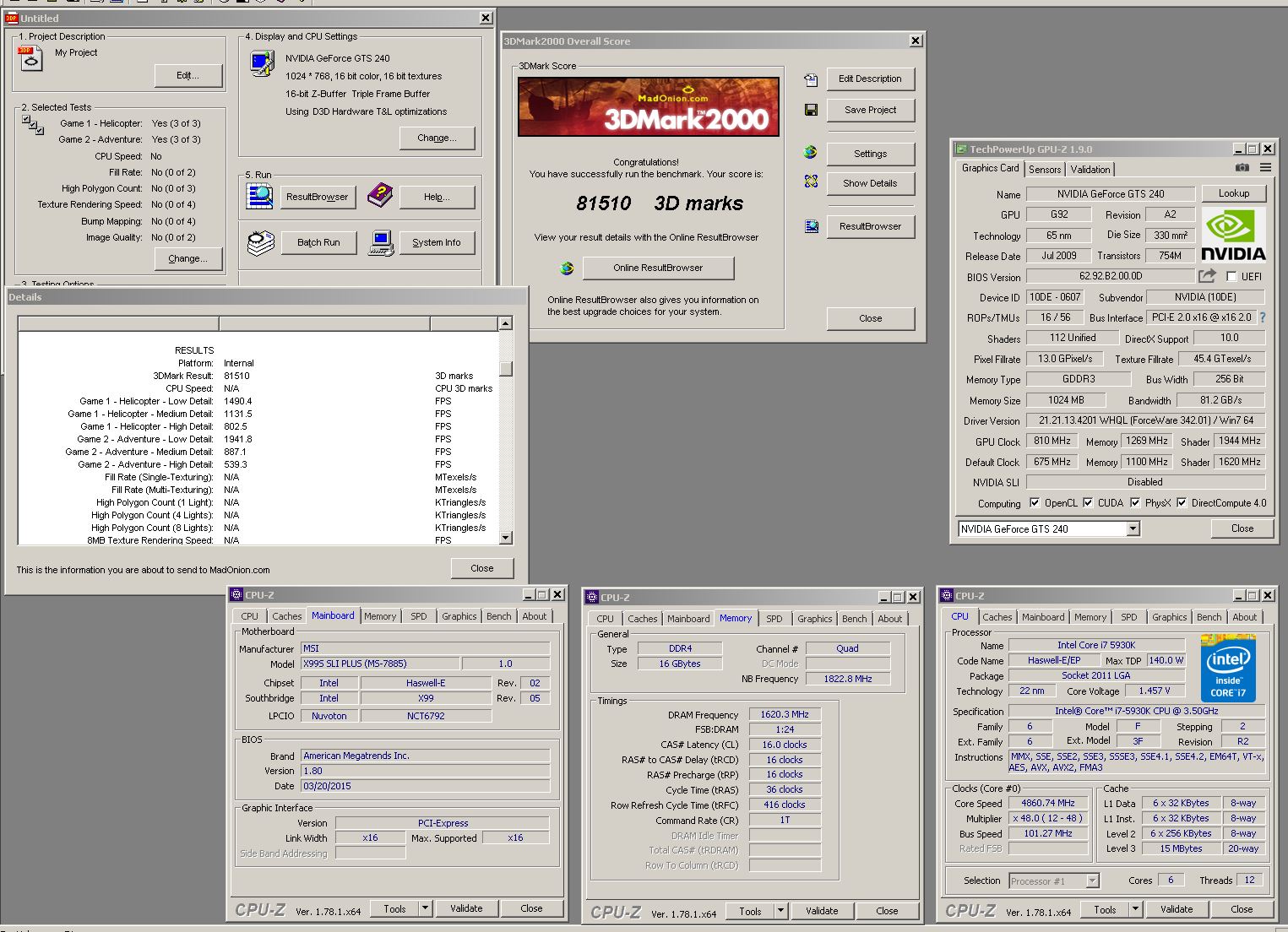Click the Details list scroll thumb
This screenshot has width=1288, height=932.
505,368
